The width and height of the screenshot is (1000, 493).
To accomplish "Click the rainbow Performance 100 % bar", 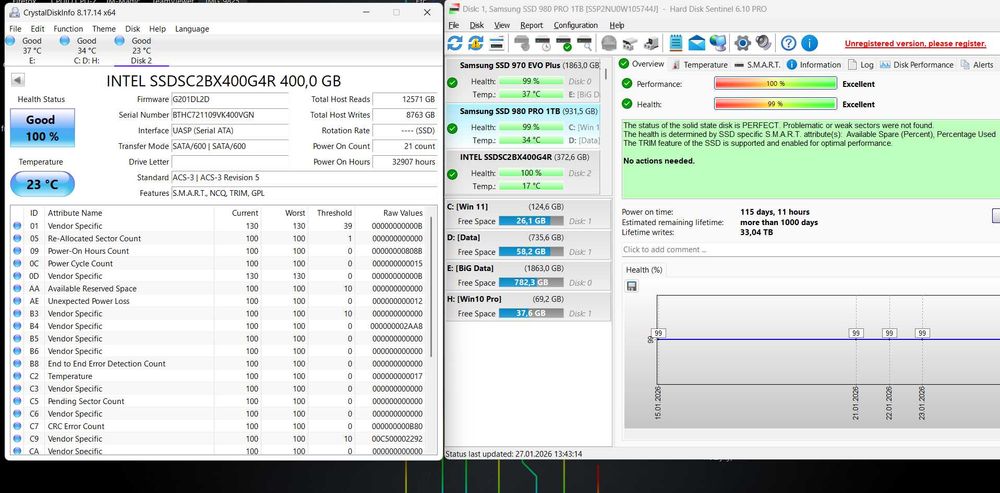I will 776,84.
